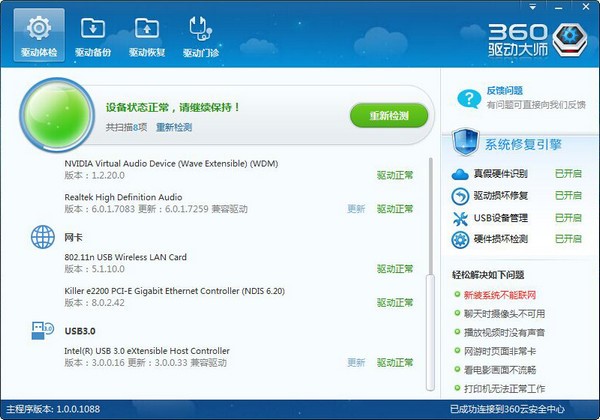Click 更新 for Realtek High Definition Audio

point(356,209)
